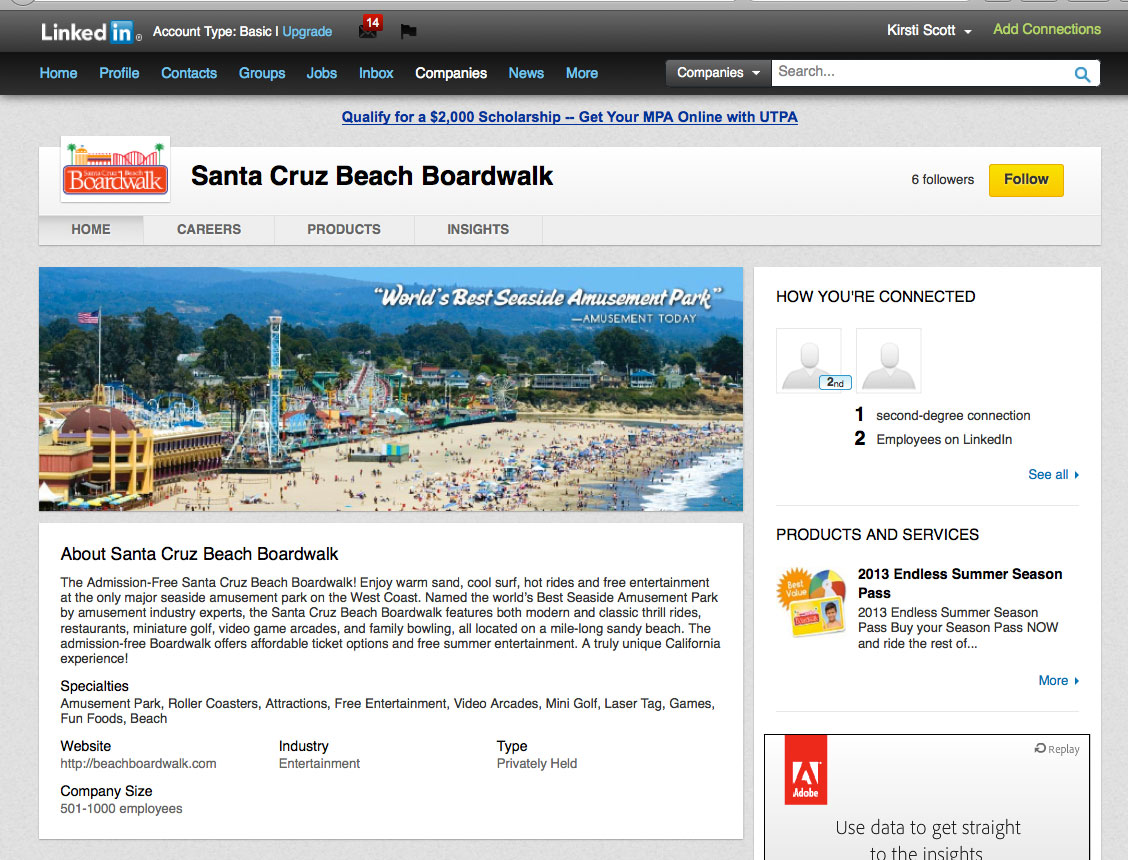Click the flag notifications icon

click(409, 31)
